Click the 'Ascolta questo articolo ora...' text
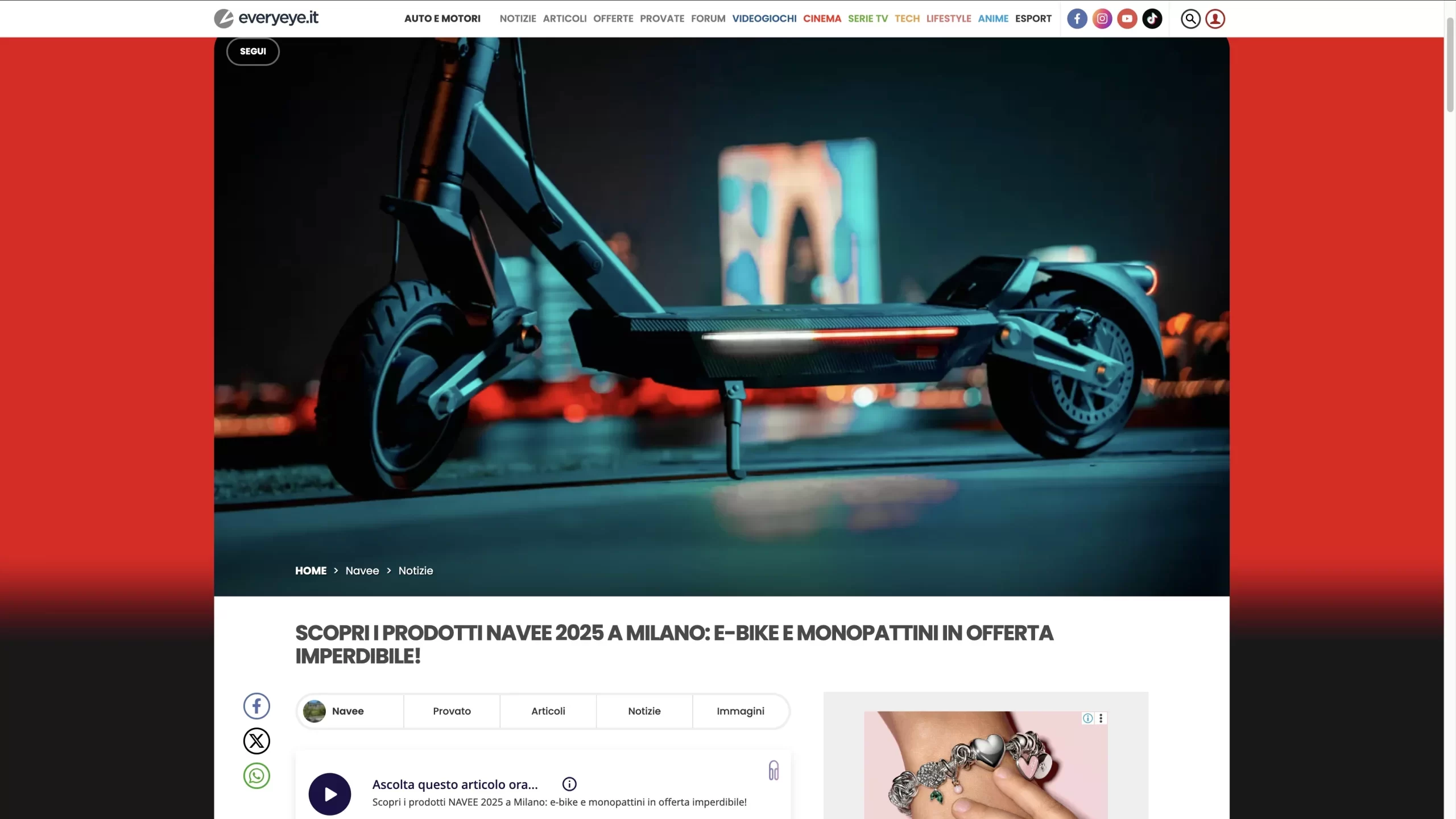 (x=454, y=784)
